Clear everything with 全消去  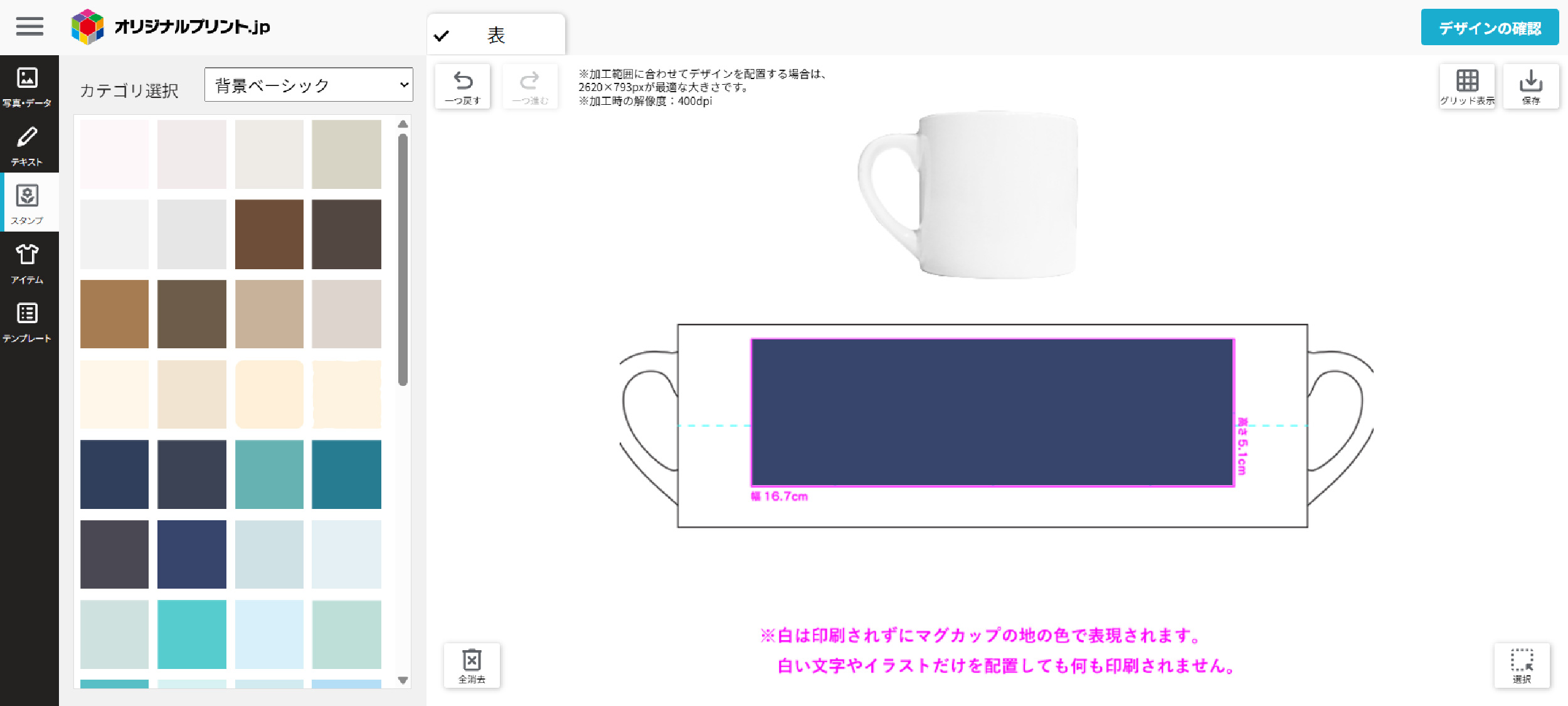click(x=472, y=665)
